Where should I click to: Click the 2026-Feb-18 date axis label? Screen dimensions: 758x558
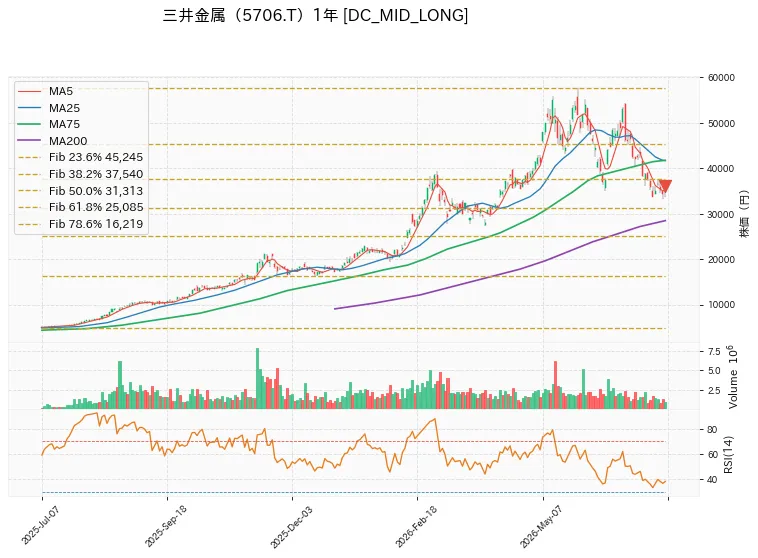tap(416, 526)
